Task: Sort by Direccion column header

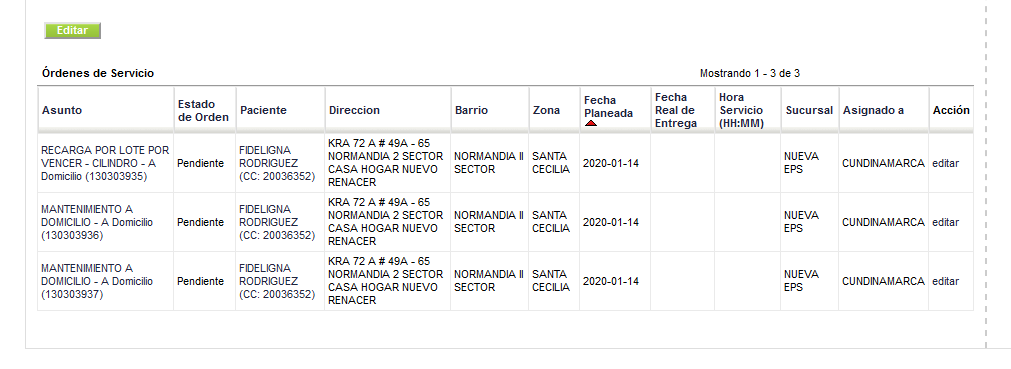Action: click(x=354, y=110)
